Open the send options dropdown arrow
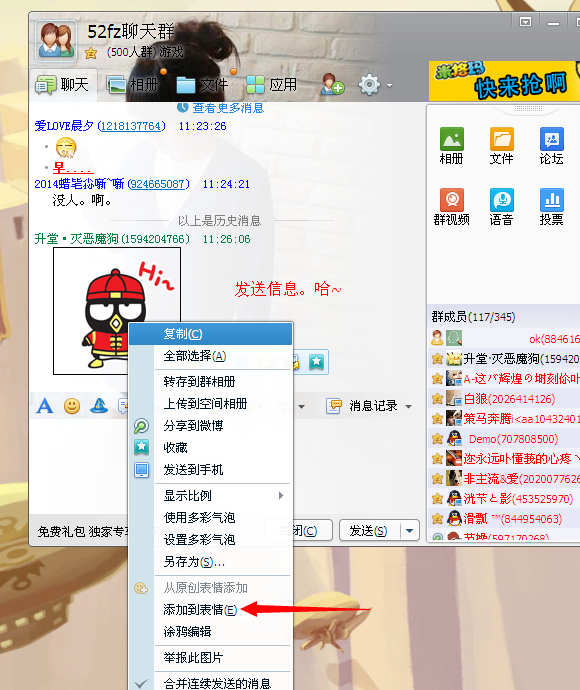This screenshot has width=580, height=690. click(x=410, y=531)
